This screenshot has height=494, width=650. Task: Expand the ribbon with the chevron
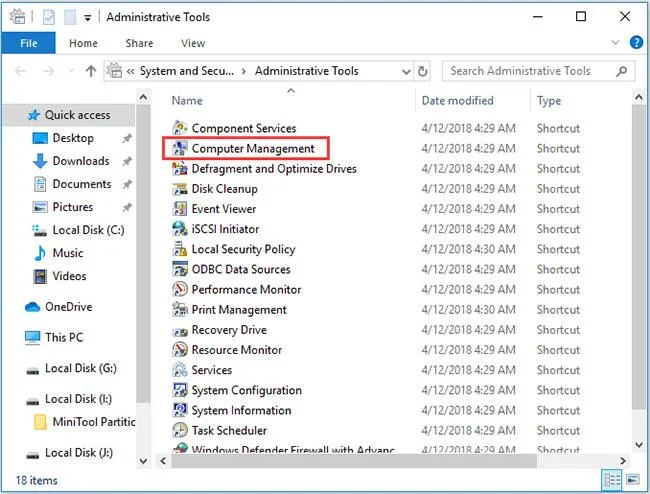[x=615, y=42]
